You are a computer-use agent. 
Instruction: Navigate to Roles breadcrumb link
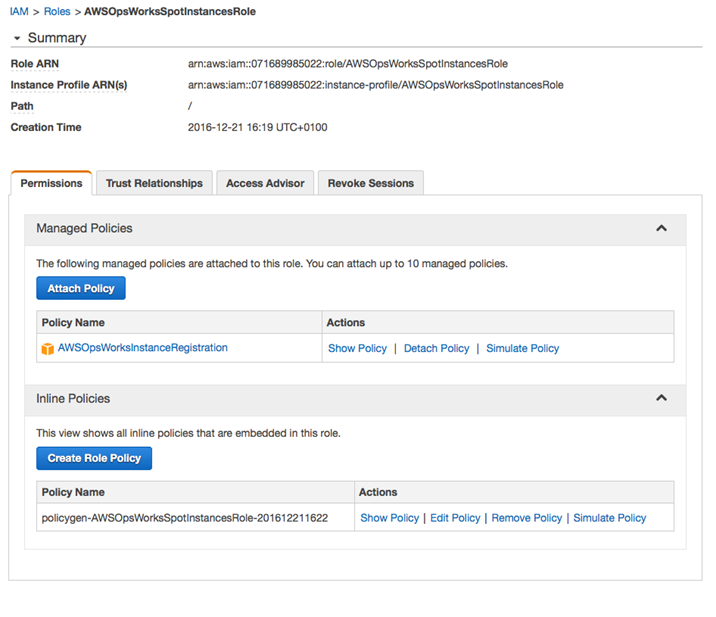click(57, 11)
